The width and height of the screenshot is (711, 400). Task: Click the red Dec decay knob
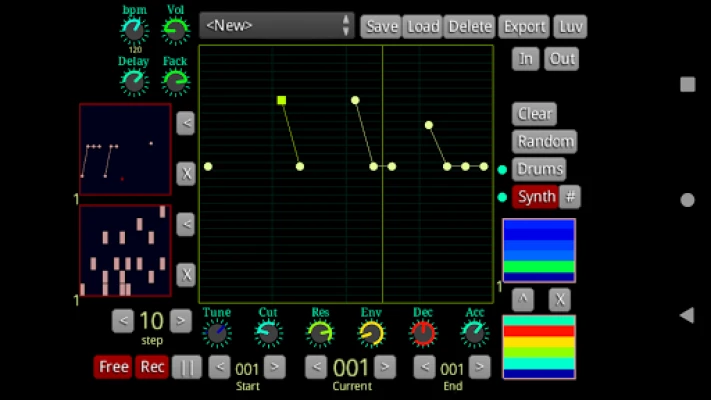click(x=423, y=333)
